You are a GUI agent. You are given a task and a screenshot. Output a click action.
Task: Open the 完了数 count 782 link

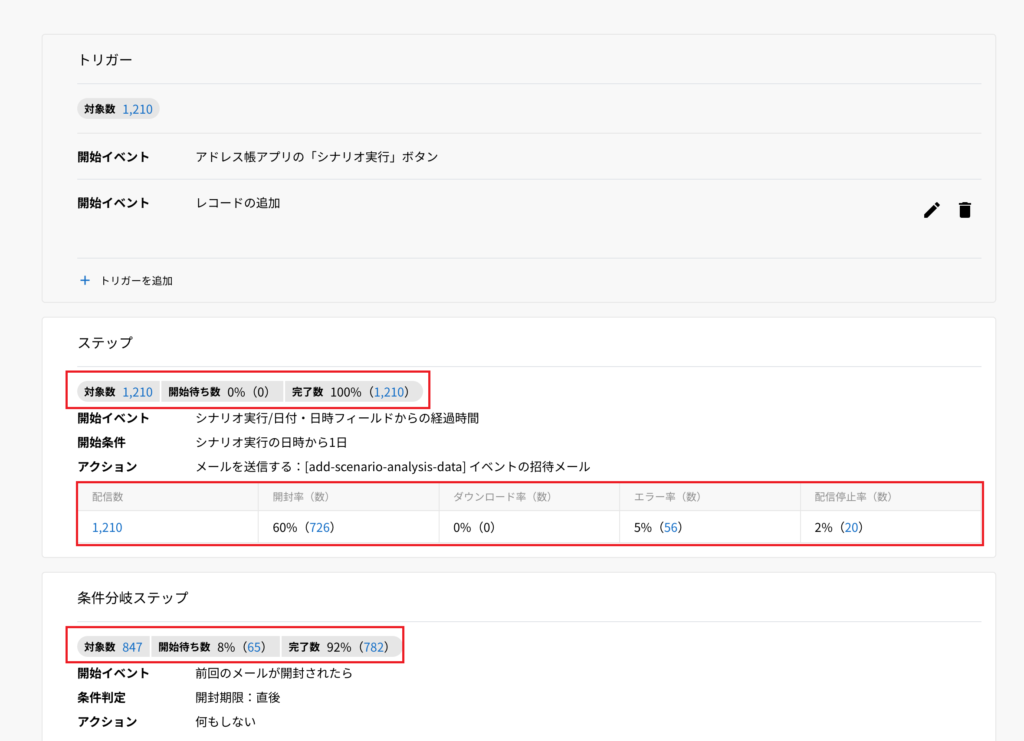point(376,646)
